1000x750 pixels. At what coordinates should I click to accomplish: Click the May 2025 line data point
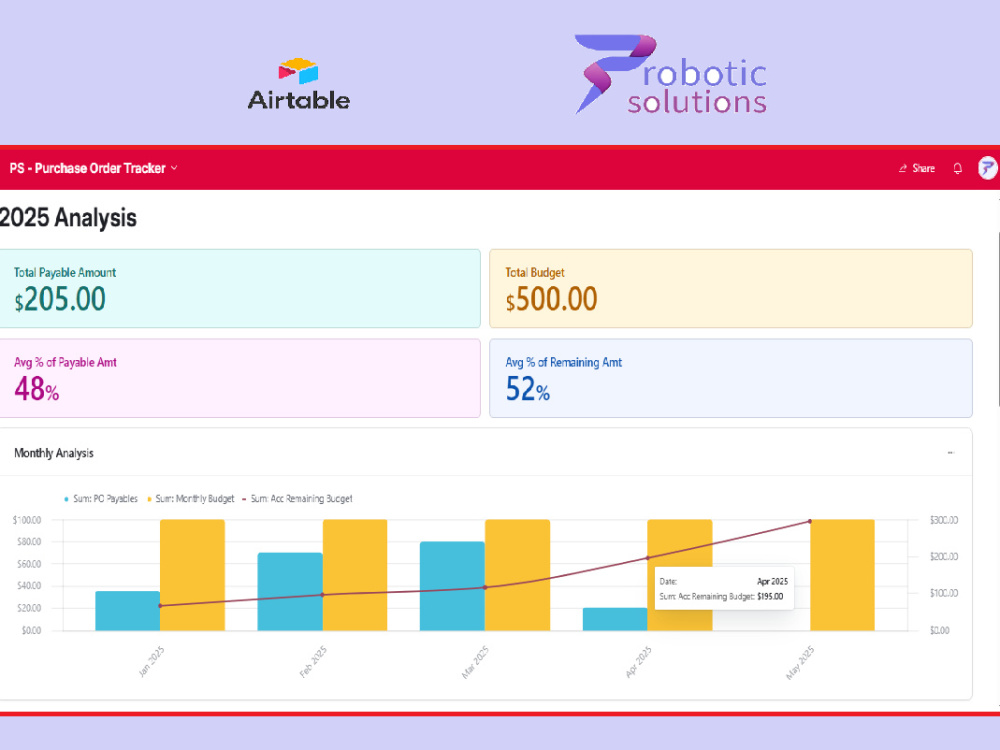coord(810,522)
